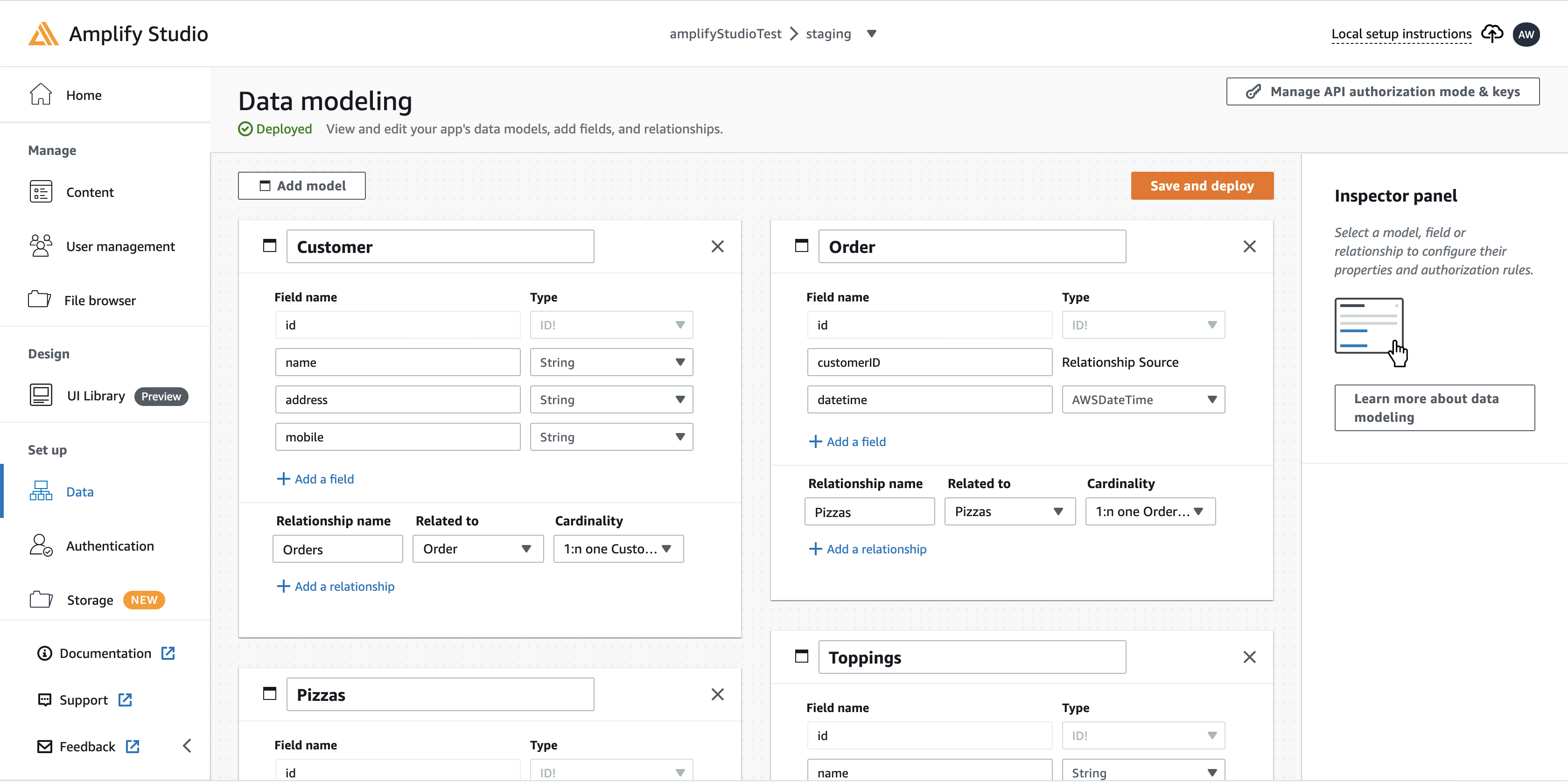Image resolution: width=1568 pixels, height=783 pixels.
Task: Click the Orders relationship name input
Action: click(x=338, y=549)
